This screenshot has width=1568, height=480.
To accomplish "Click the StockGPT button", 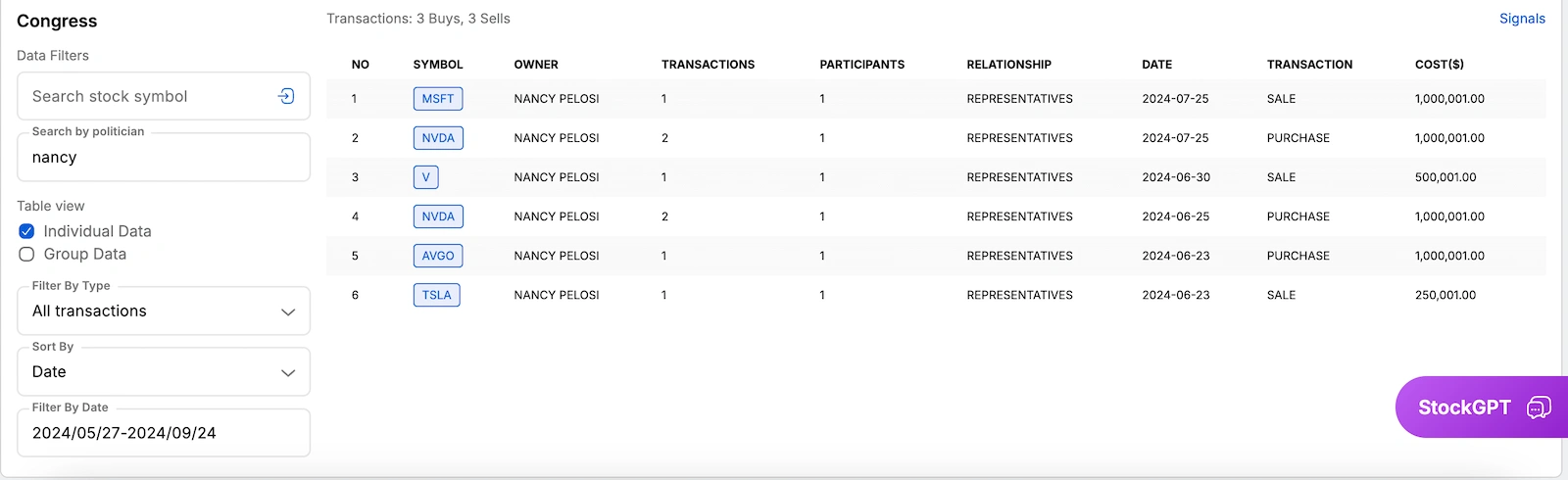I will 1463,408.
